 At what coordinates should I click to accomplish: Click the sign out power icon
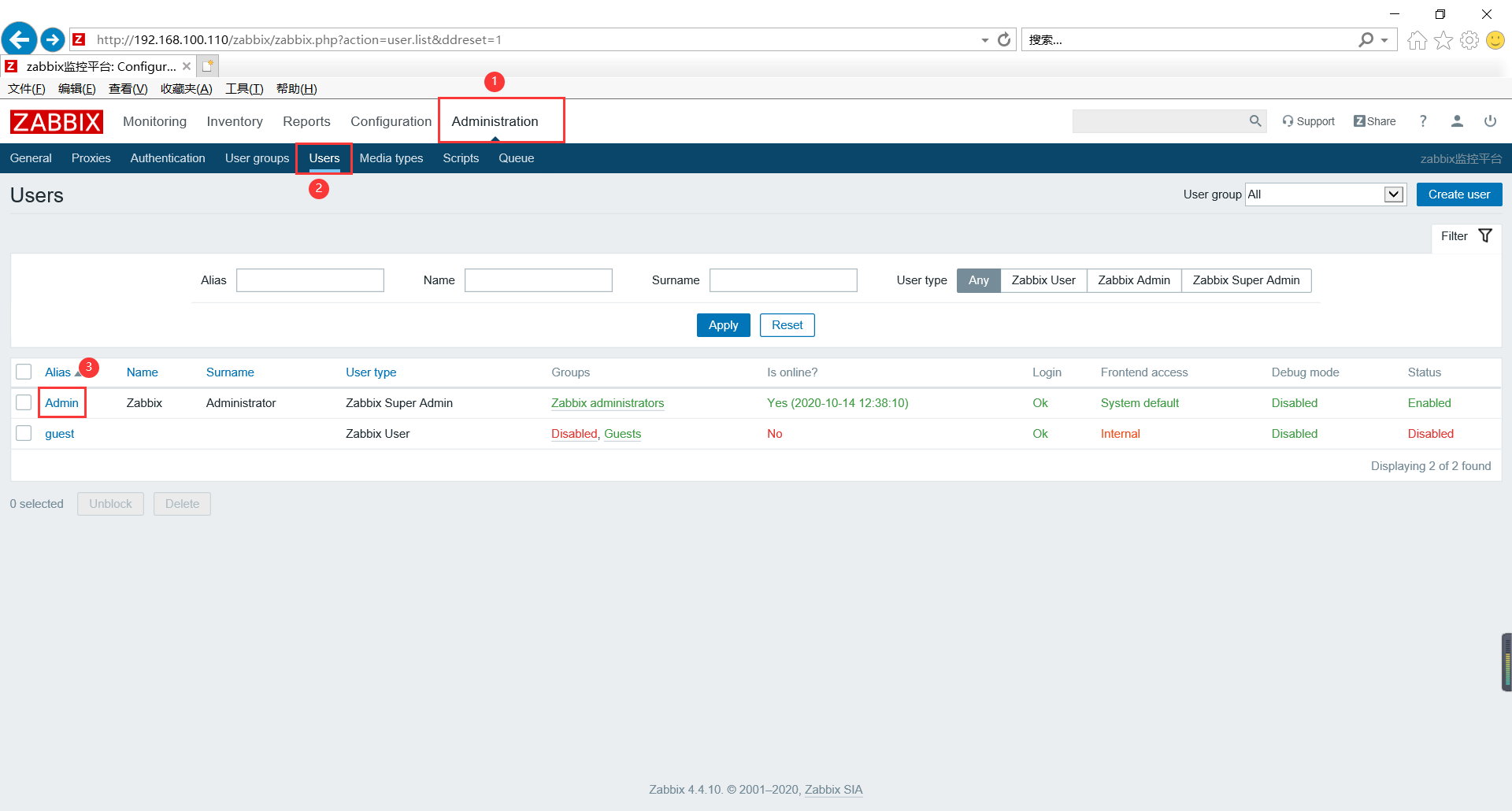tap(1490, 121)
